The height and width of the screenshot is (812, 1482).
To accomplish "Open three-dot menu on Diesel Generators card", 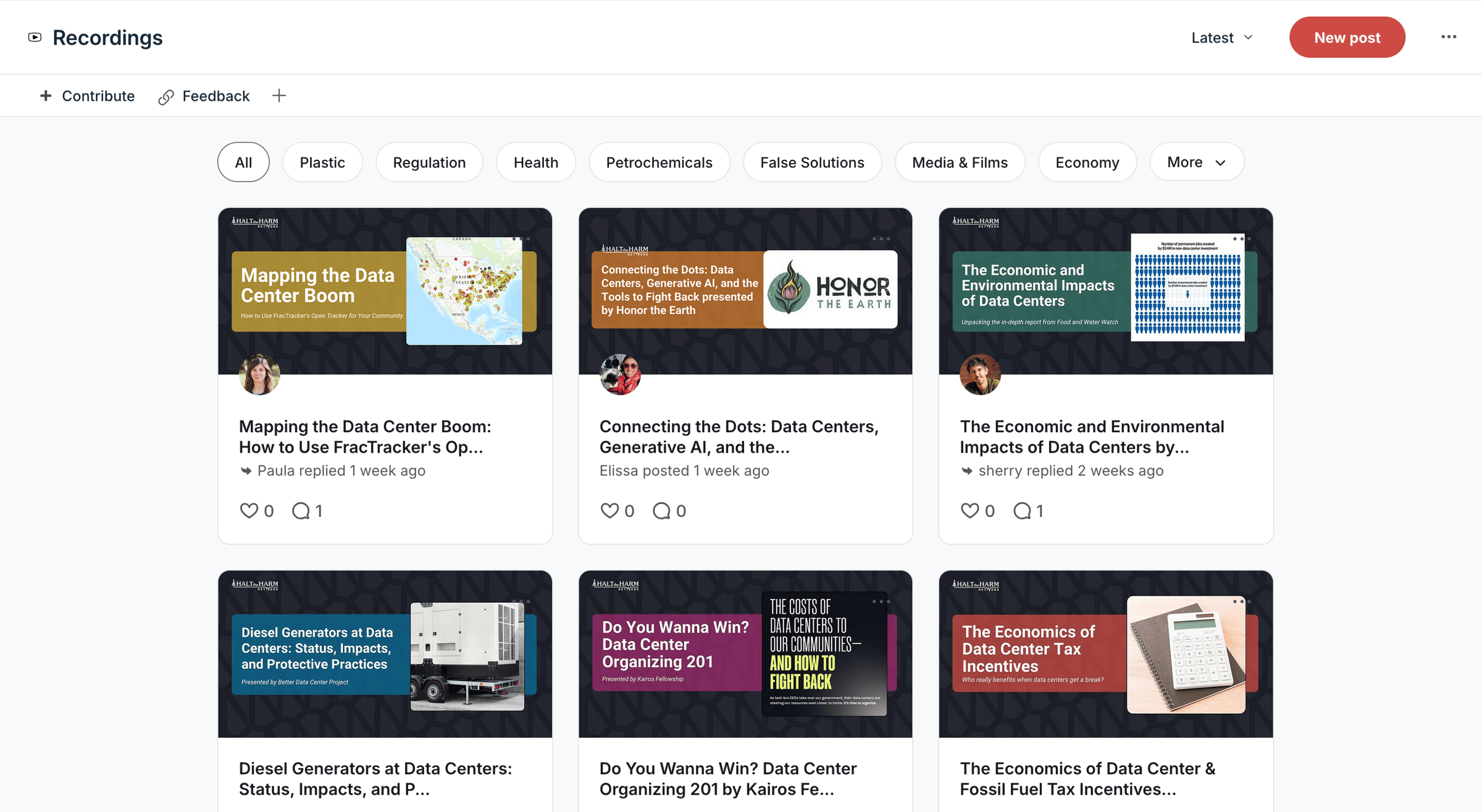I will (521, 601).
